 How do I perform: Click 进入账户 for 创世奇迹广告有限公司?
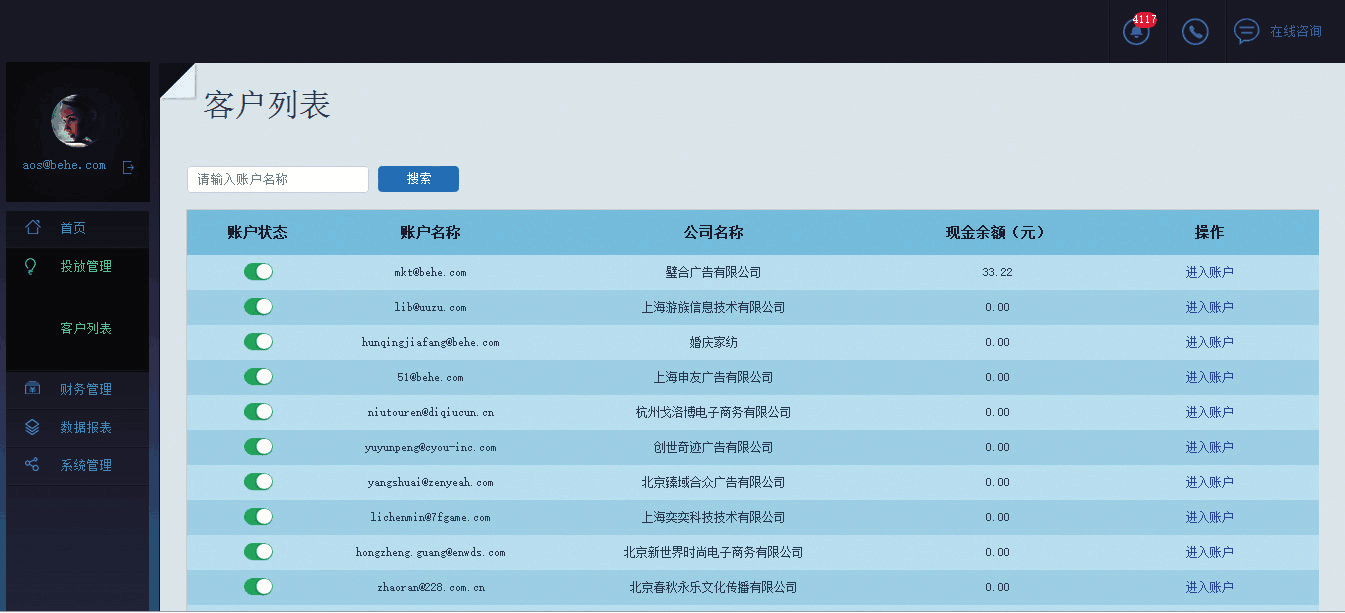click(1210, 447)
